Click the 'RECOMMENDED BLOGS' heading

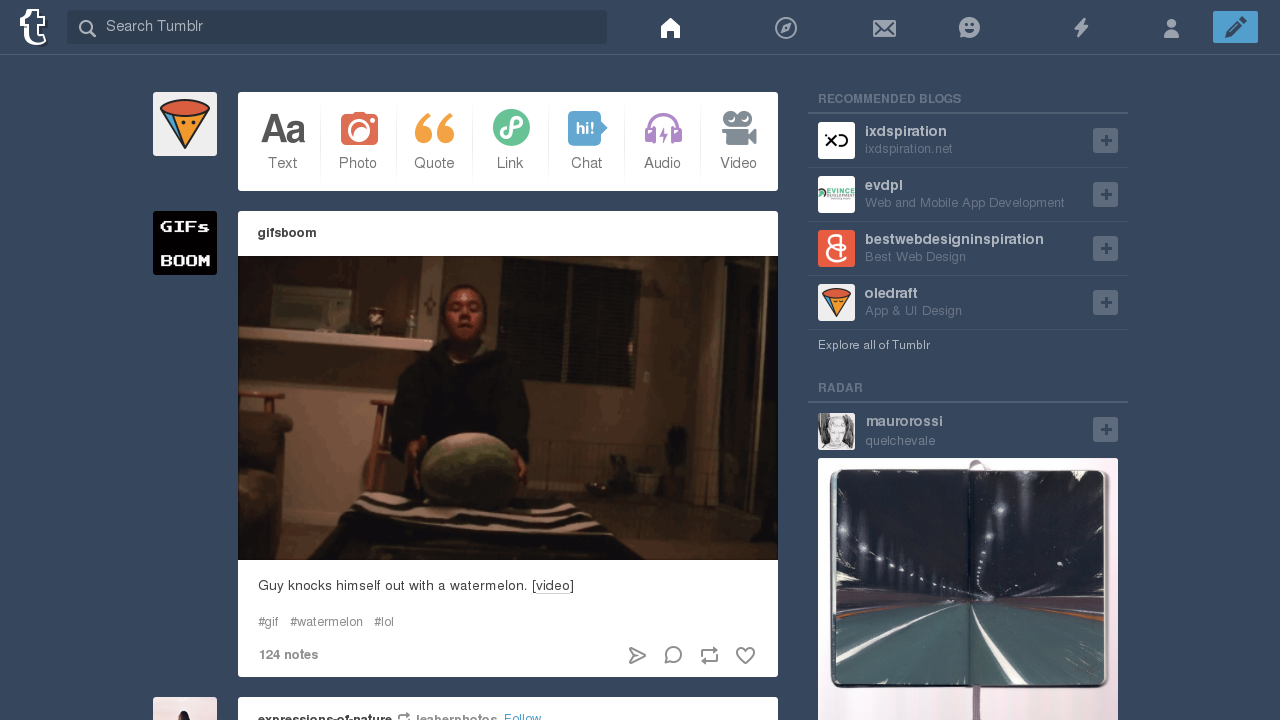coord(890,99)
